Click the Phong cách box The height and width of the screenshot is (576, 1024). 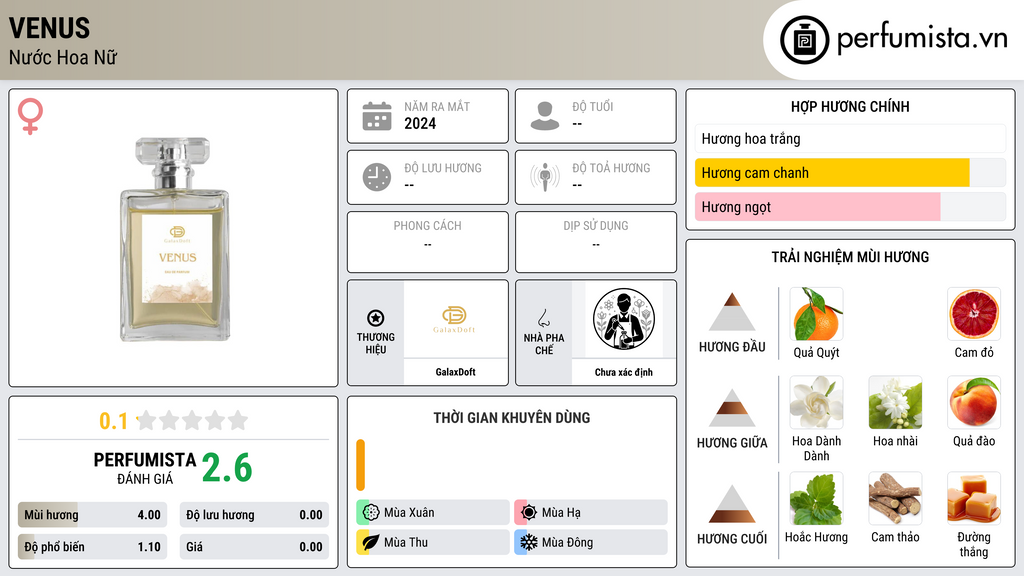428,242
